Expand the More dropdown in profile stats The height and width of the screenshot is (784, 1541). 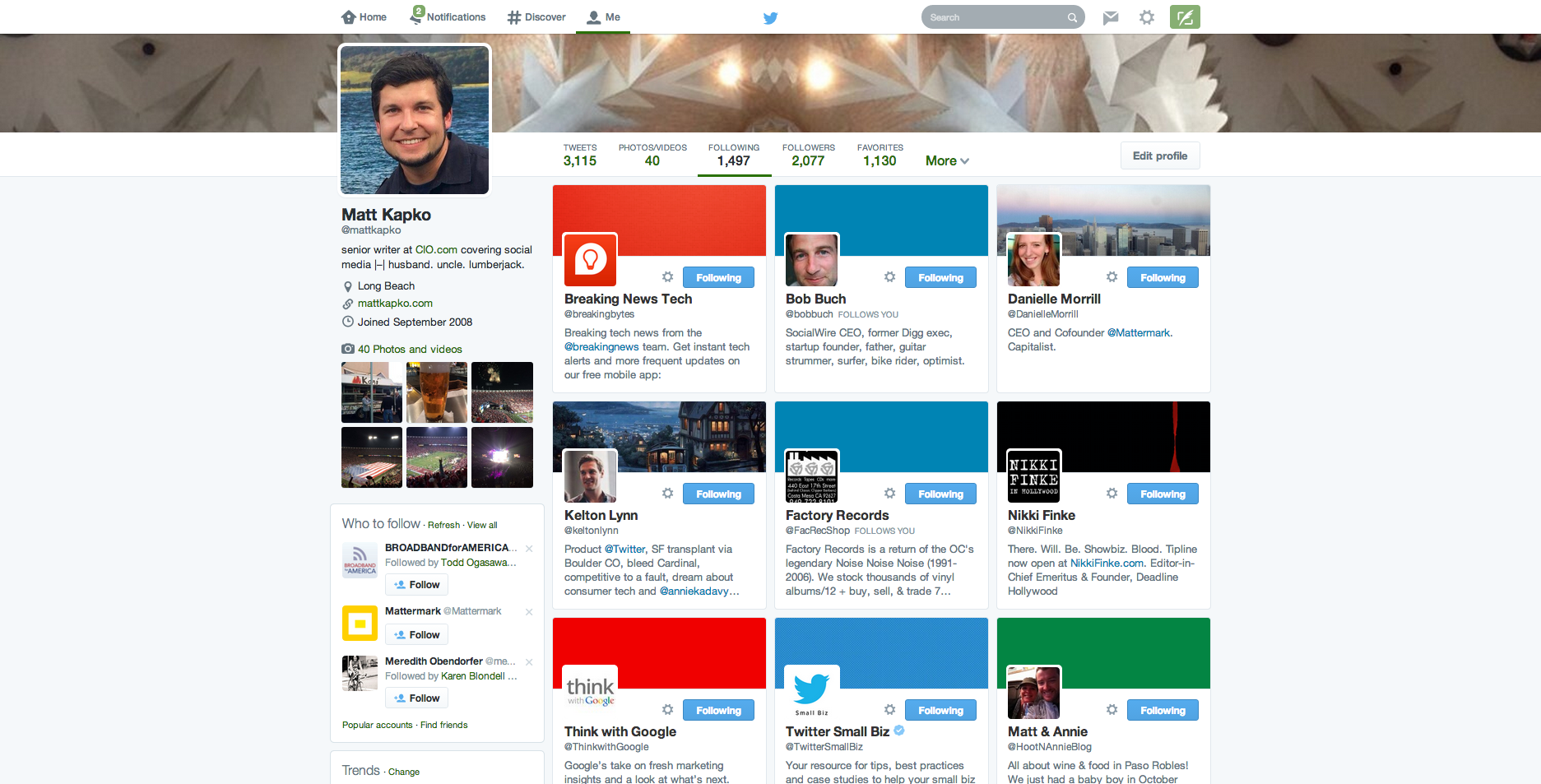click(947, 161)
